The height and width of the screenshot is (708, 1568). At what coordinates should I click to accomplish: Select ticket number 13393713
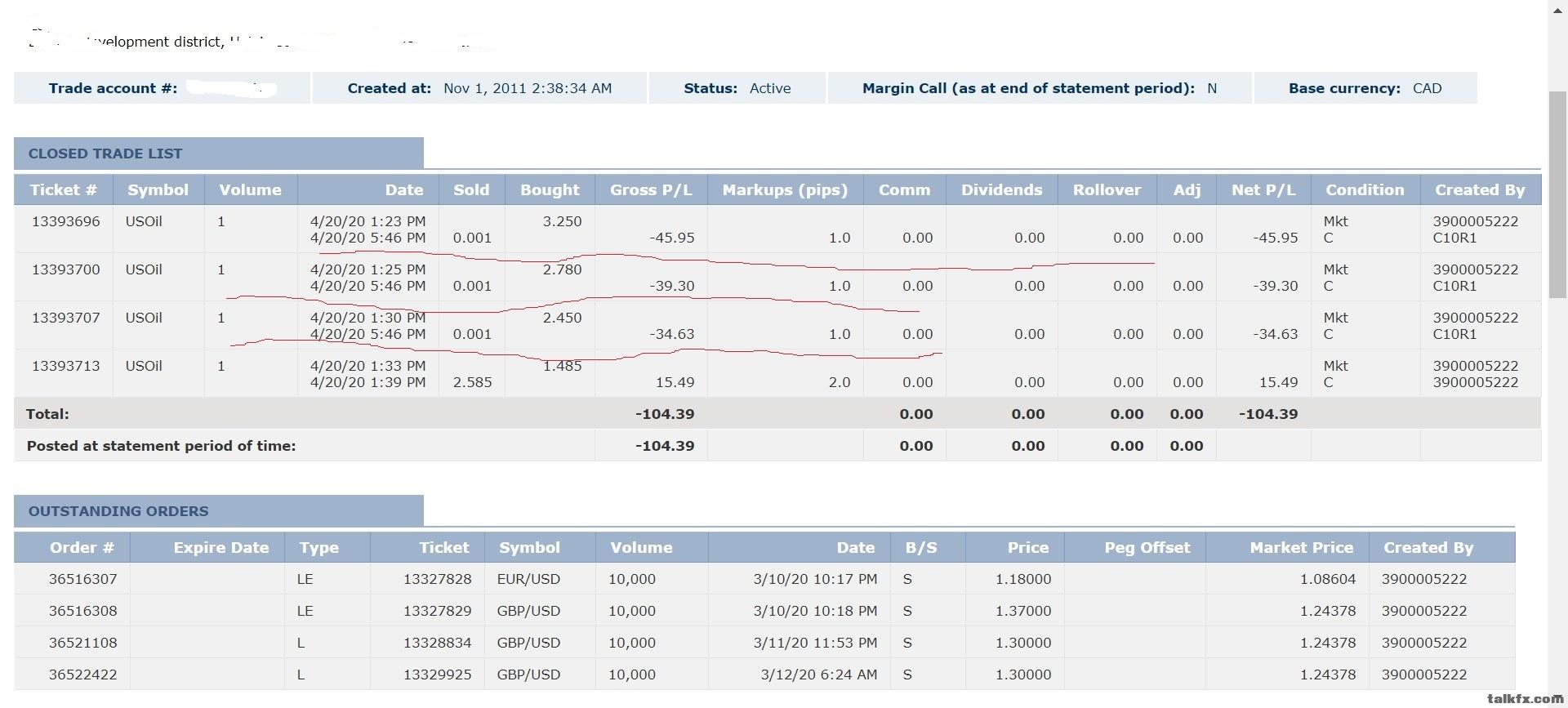[x=65, y=366]
